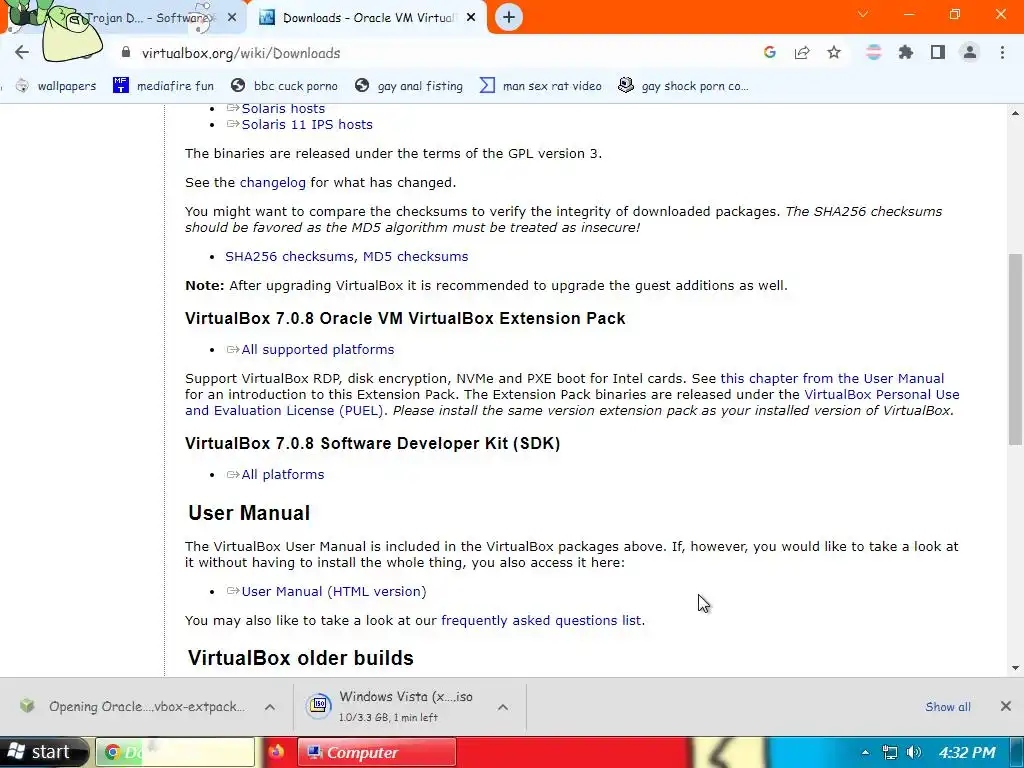The height and width of the screenshot is (768, 1024).
Task: View the site lock security icon
Action: click(x=126, y=52)
